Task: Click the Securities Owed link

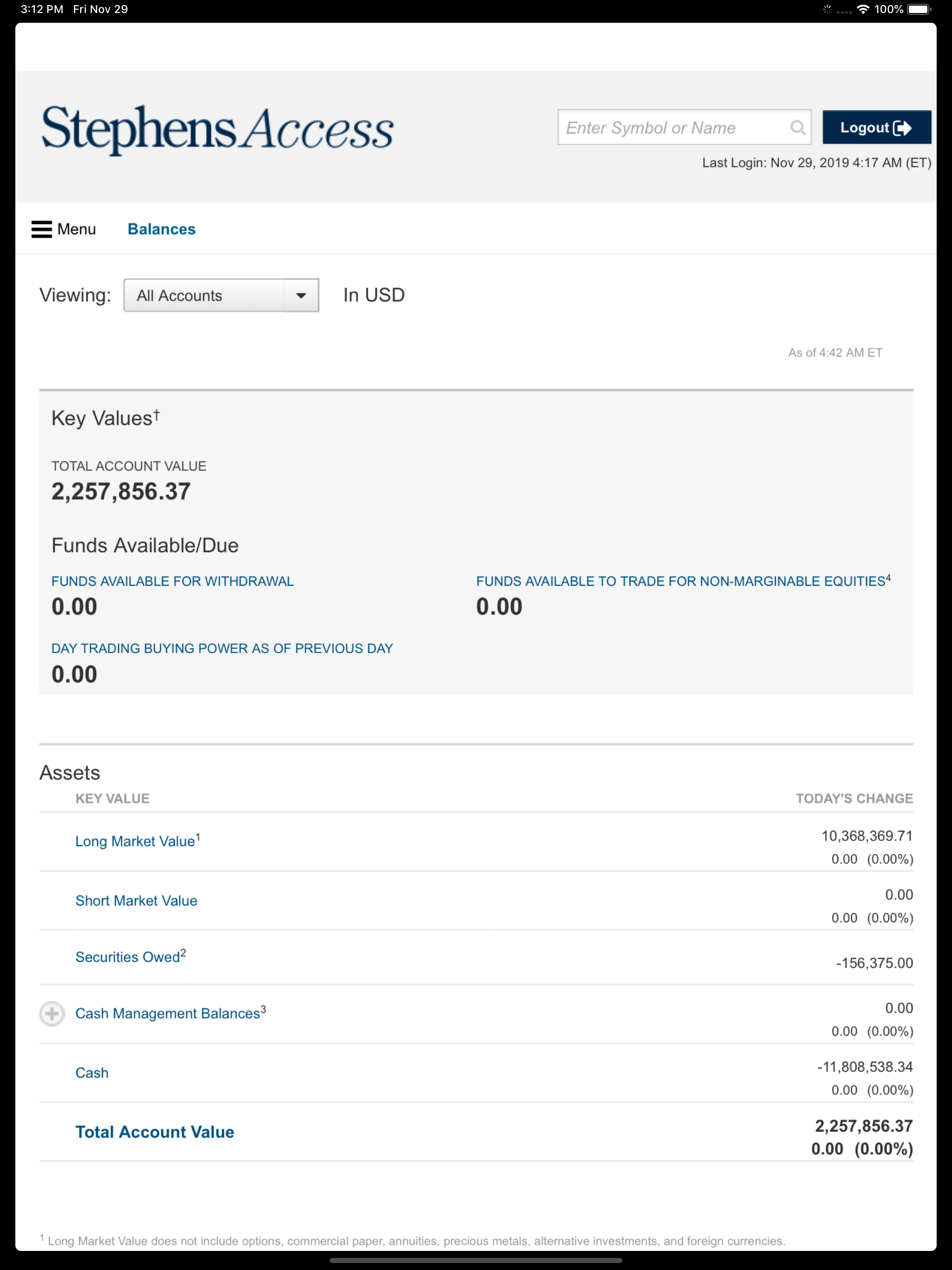Action: tap(130, 957)
